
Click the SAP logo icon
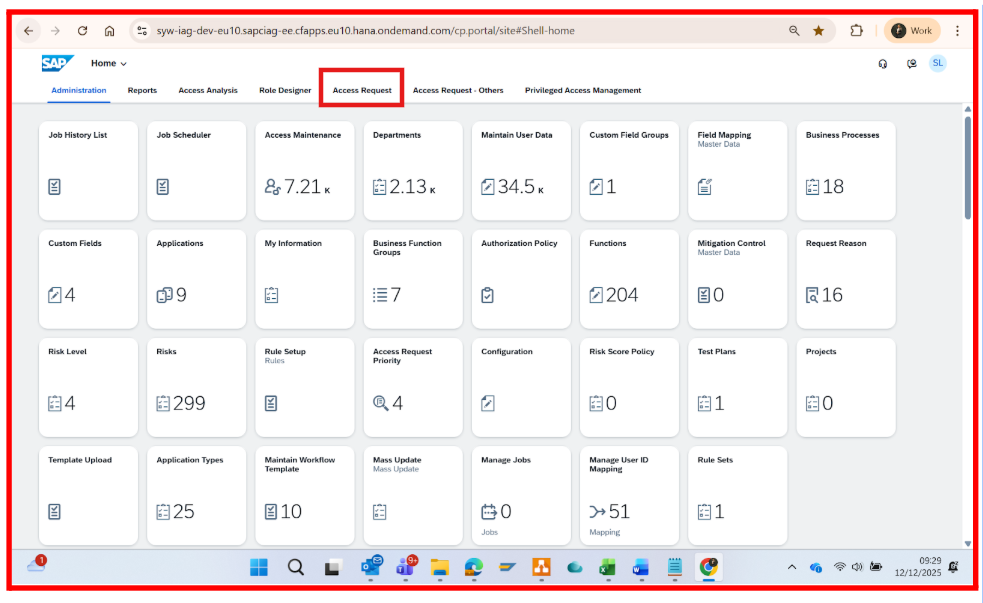click(57, 63)
